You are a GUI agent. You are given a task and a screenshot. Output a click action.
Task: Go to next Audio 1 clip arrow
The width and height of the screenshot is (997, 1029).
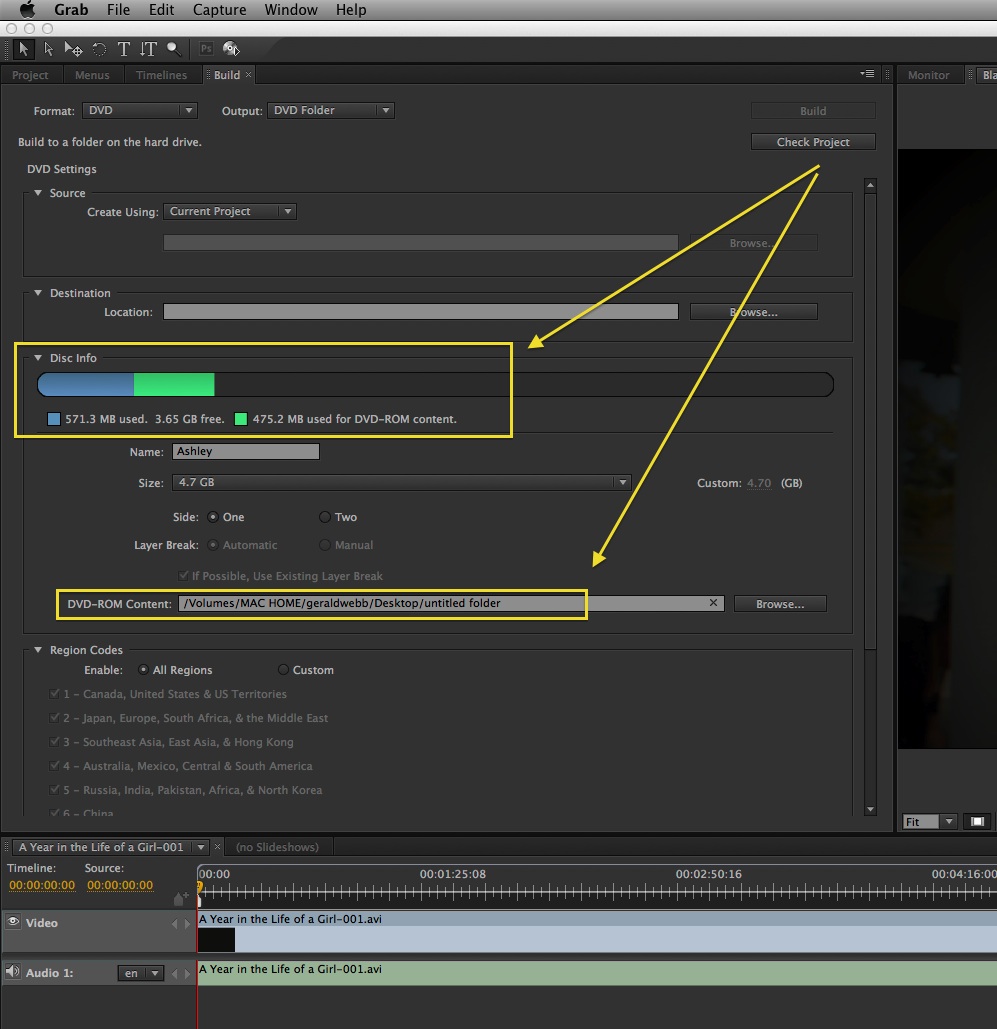tap(187, 973)
